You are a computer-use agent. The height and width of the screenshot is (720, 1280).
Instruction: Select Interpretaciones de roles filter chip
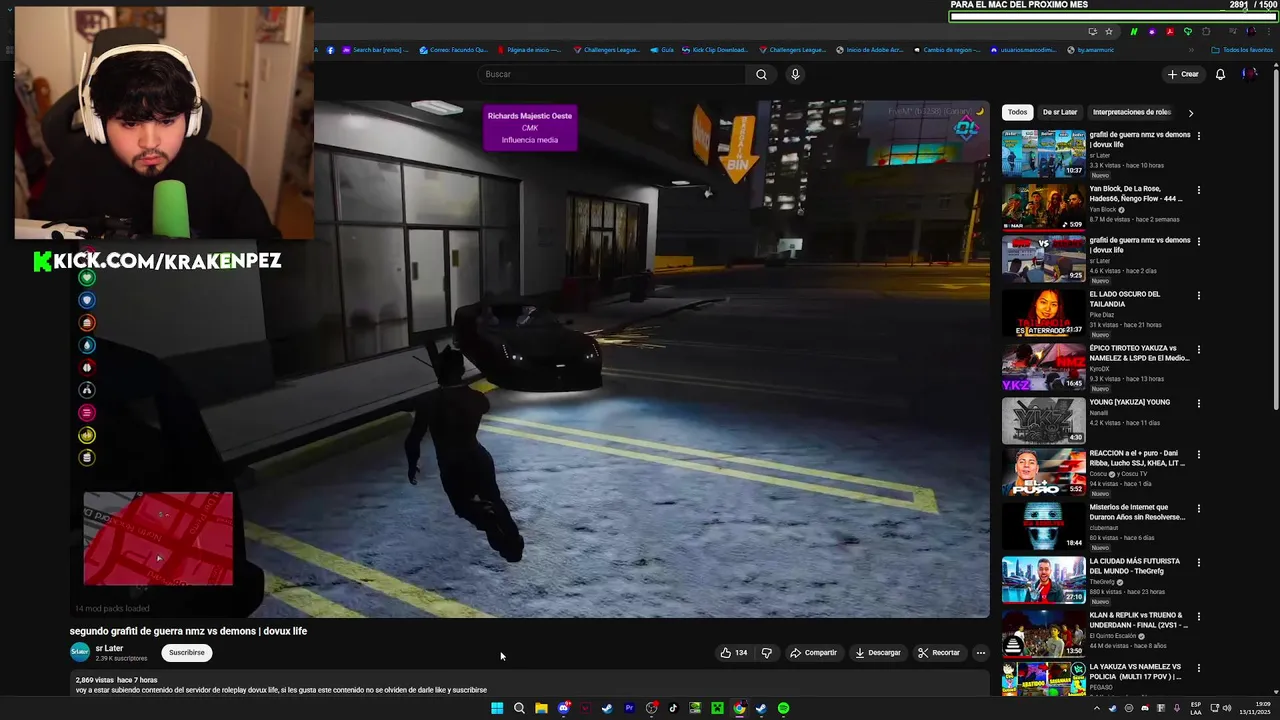tap(1132, 112)
